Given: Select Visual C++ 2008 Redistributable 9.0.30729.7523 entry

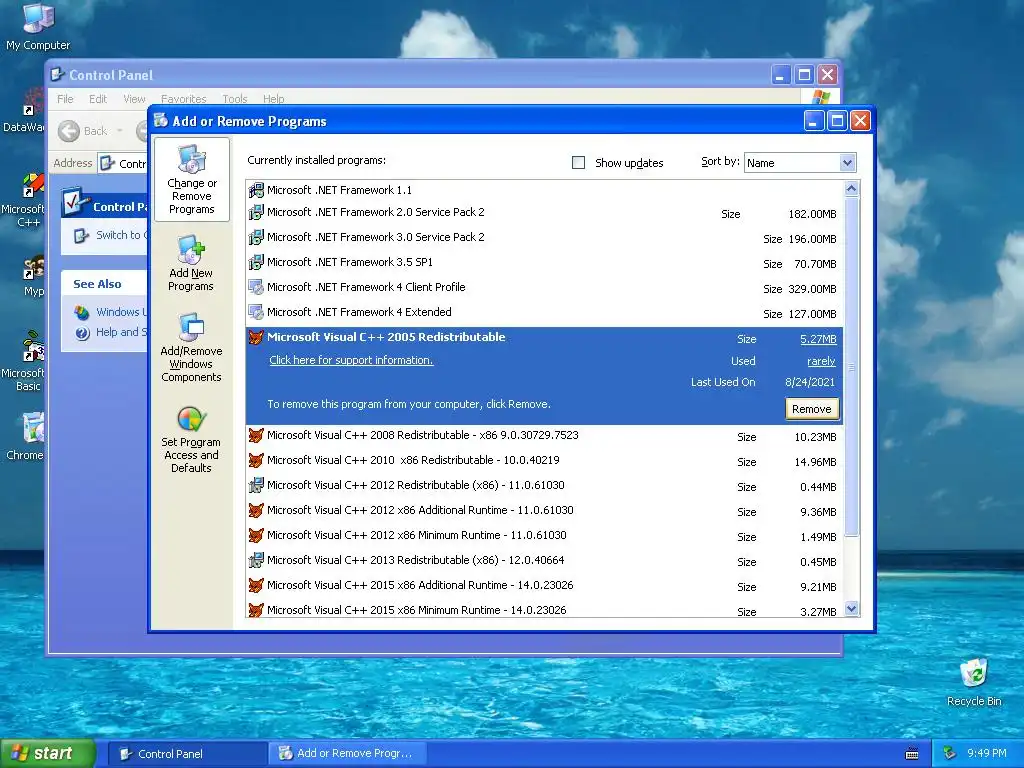Looking at the screenshot, I should click(x=545, y=436).
